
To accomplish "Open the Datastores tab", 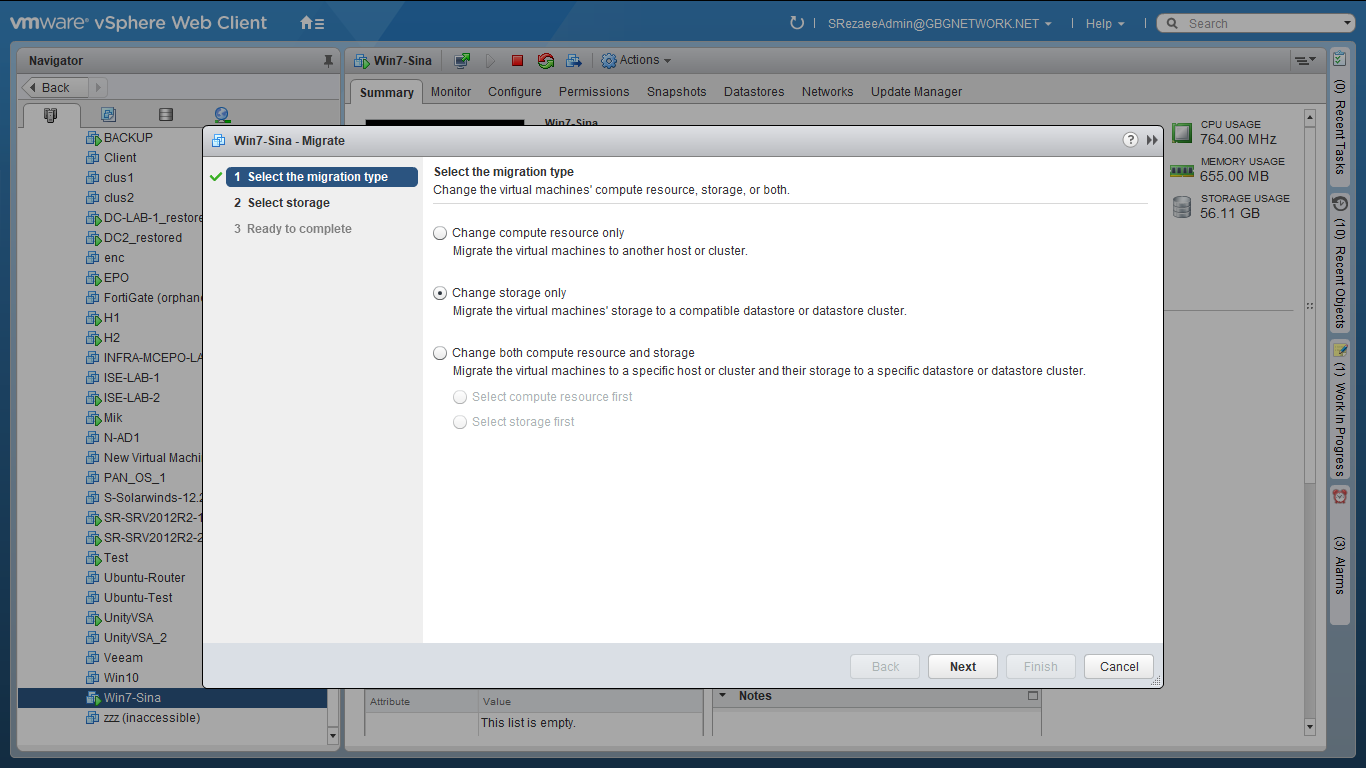I will tap(754, 92).
